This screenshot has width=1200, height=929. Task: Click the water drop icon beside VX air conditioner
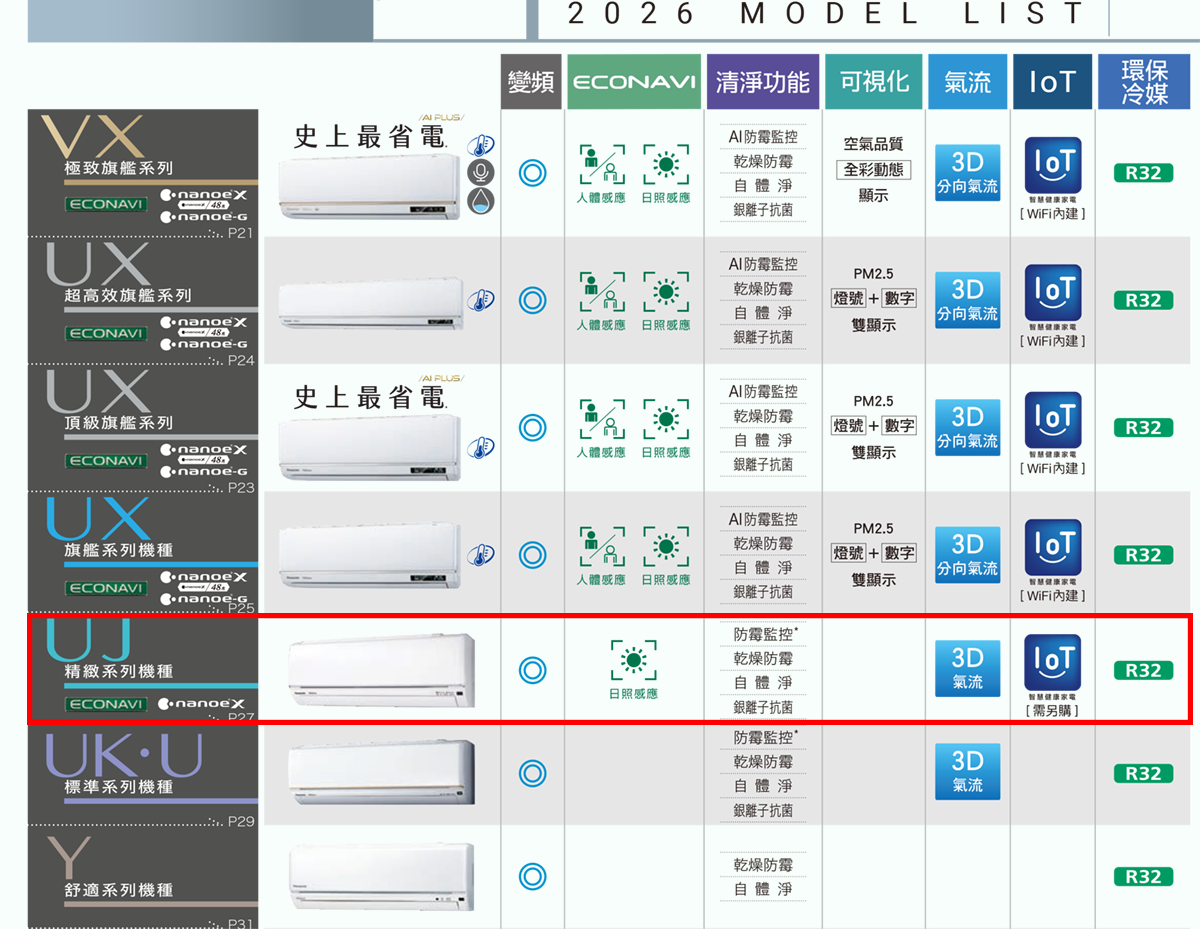pos(481,200)
